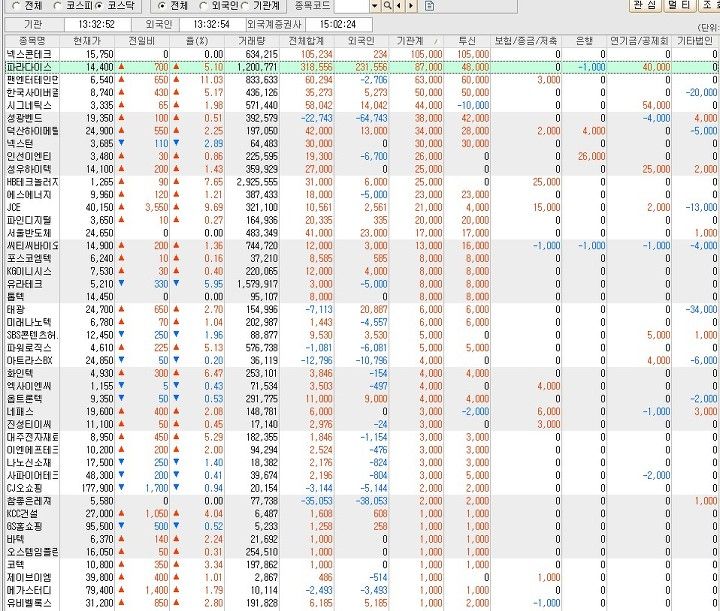The width and height of the screenshot is (720, 611).
Task: Select the 전체 investor radio button
Action: point(162,6)
